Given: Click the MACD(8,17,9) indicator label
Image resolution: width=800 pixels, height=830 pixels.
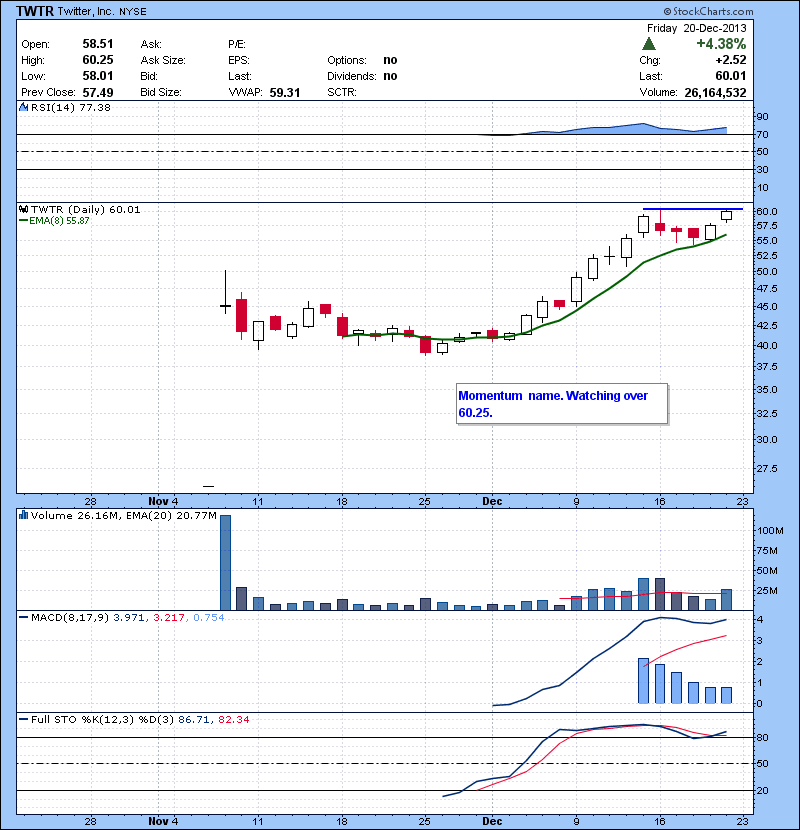Looking at the screenshot, I should [70, 617].
